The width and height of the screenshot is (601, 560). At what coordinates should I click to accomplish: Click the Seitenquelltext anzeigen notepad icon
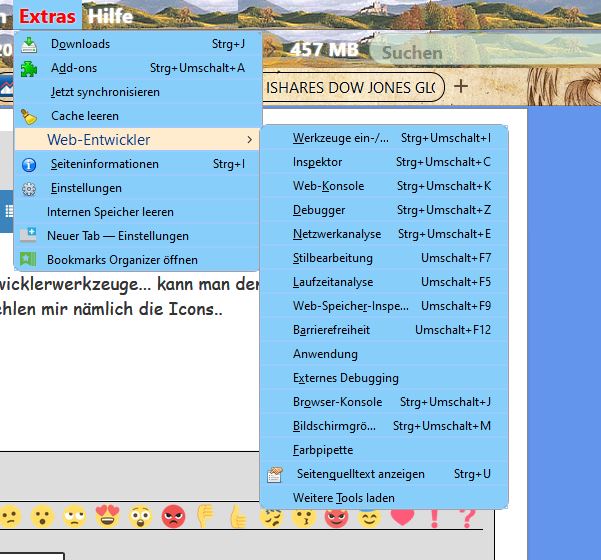click(274, 475)
